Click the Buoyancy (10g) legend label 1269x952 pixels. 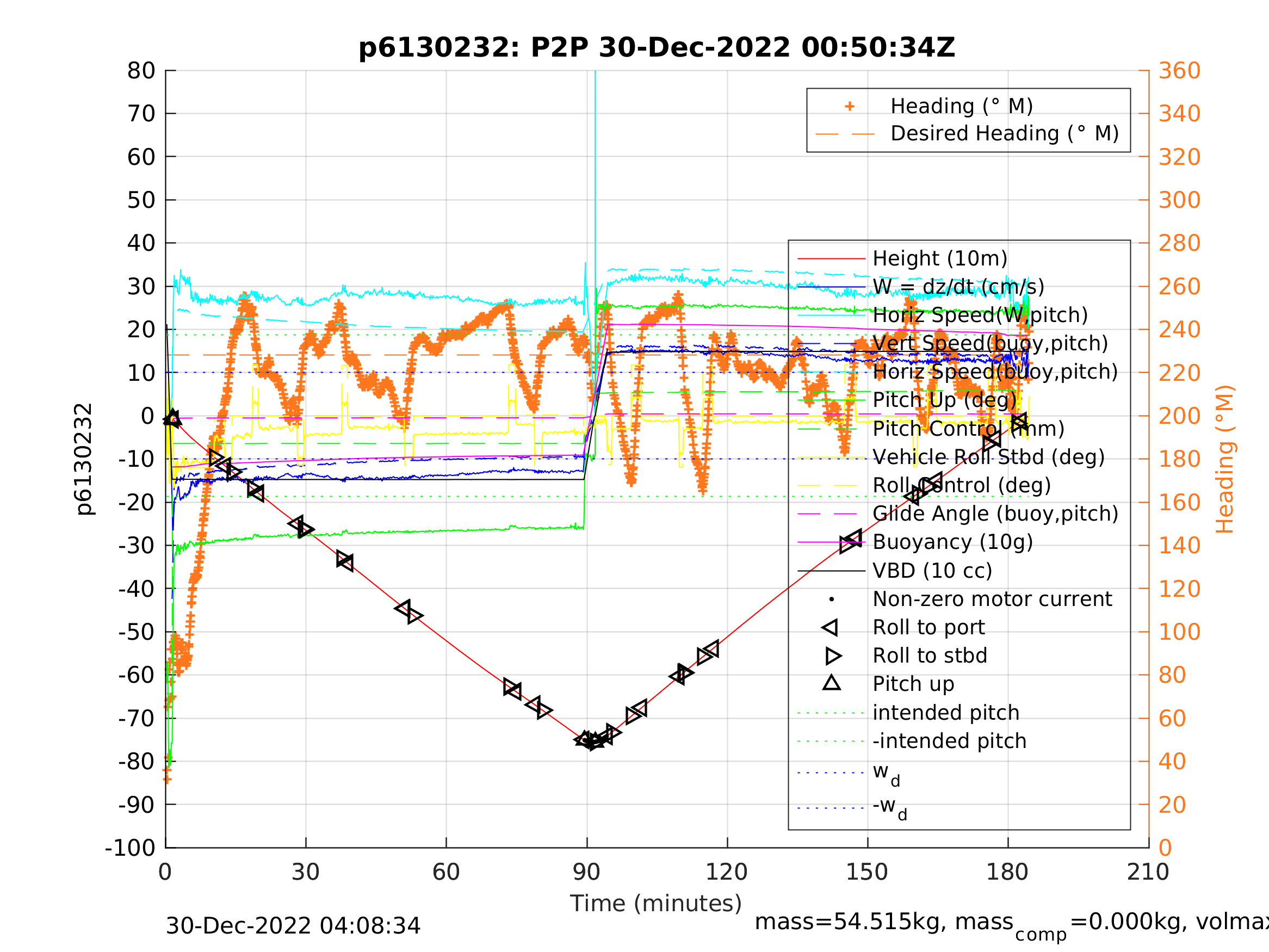click(x=953, y=542)
